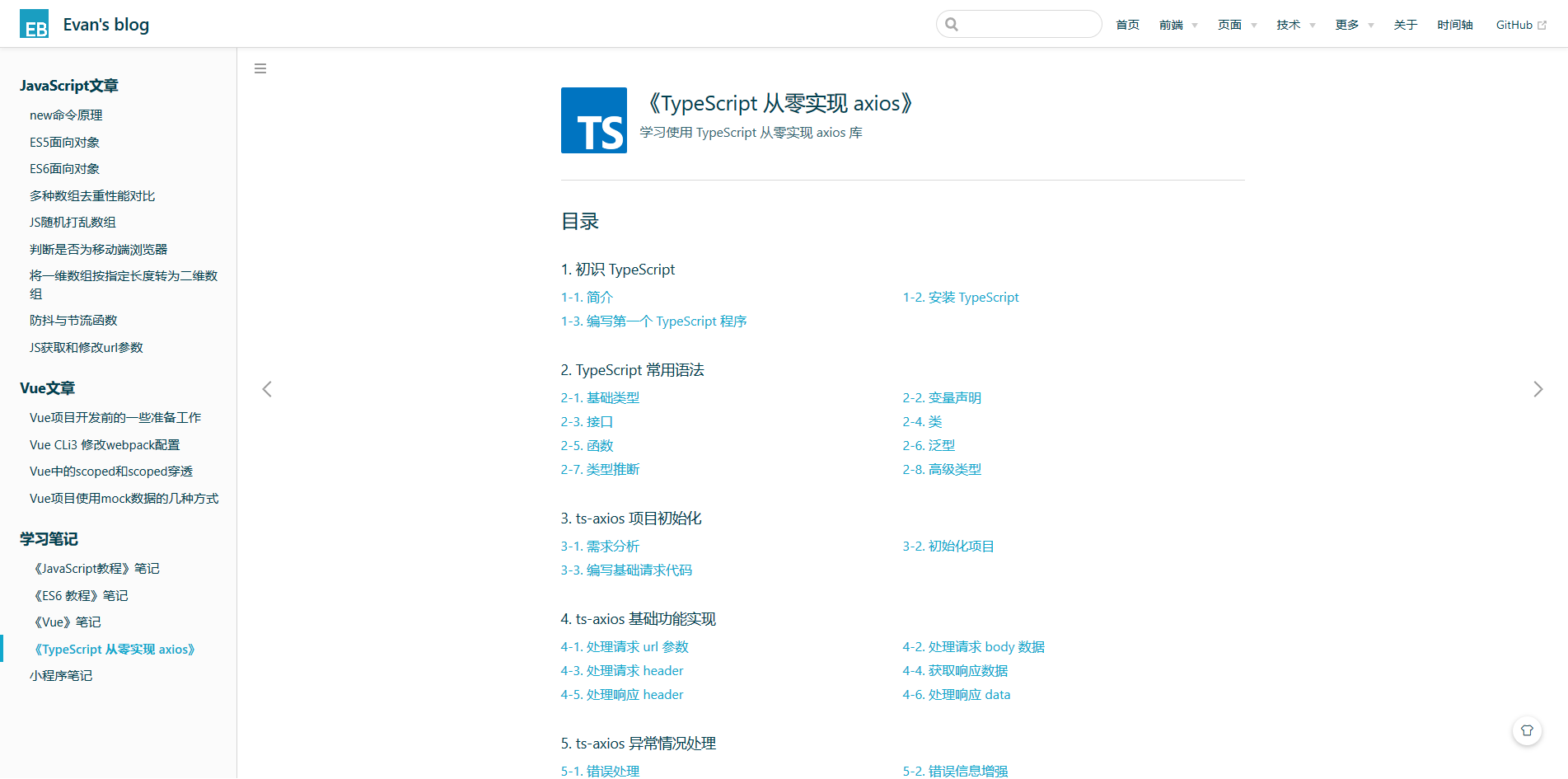The image size is (1568, 779).
Task: Open chapter link 1-1. 简介
Action: tap(587, 298)
